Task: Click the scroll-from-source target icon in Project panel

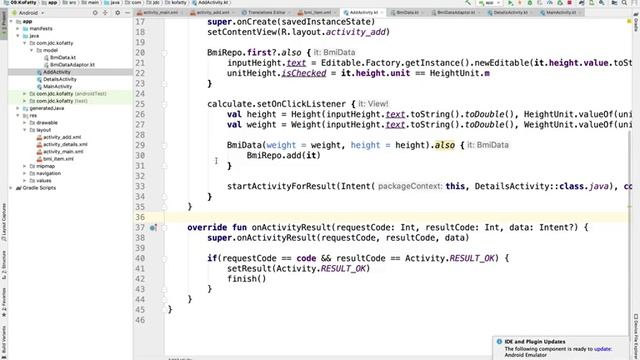Action: [95, 13]
